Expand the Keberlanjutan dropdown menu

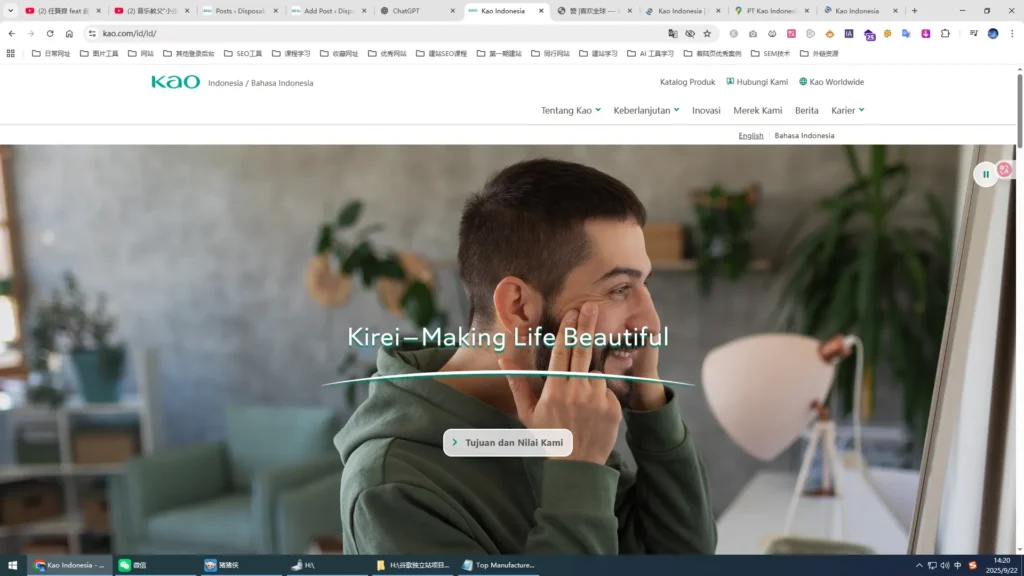tap(646, 110)
